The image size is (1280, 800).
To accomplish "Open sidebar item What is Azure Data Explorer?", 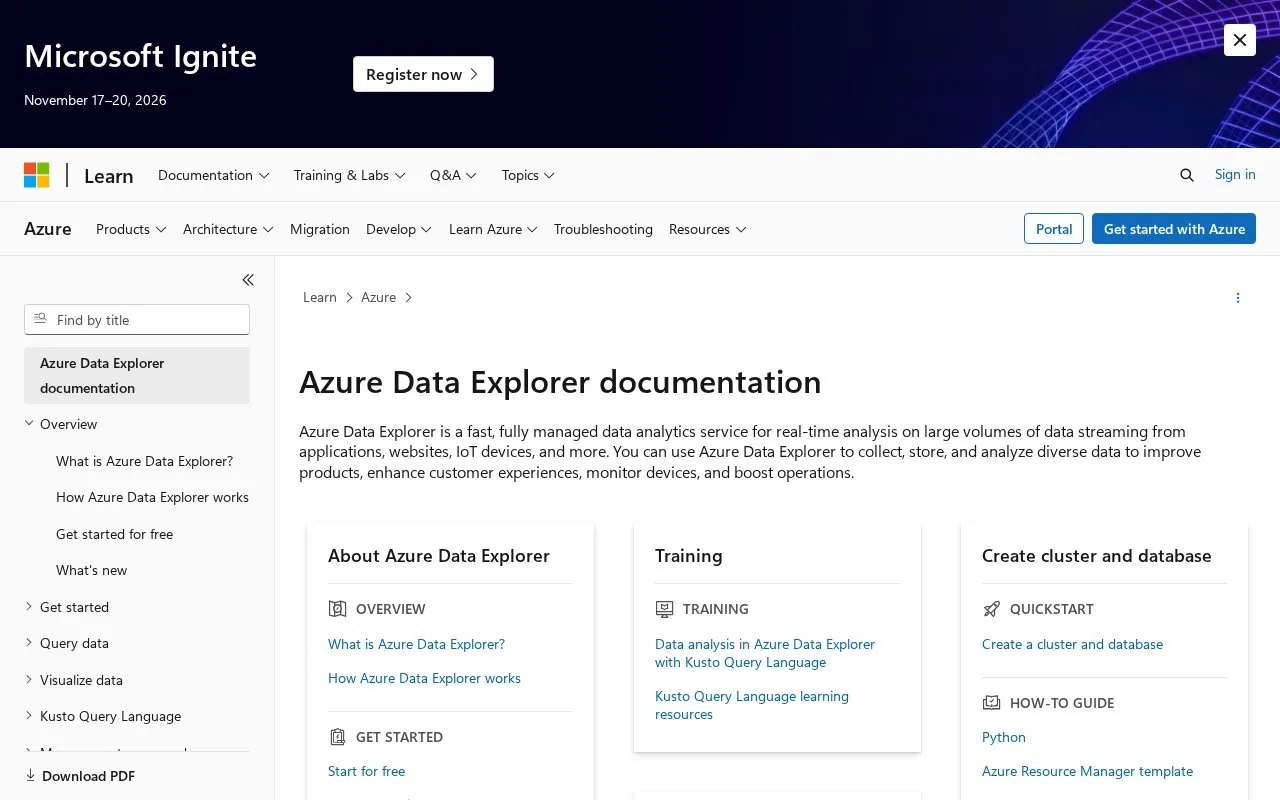I will [145, 461].
